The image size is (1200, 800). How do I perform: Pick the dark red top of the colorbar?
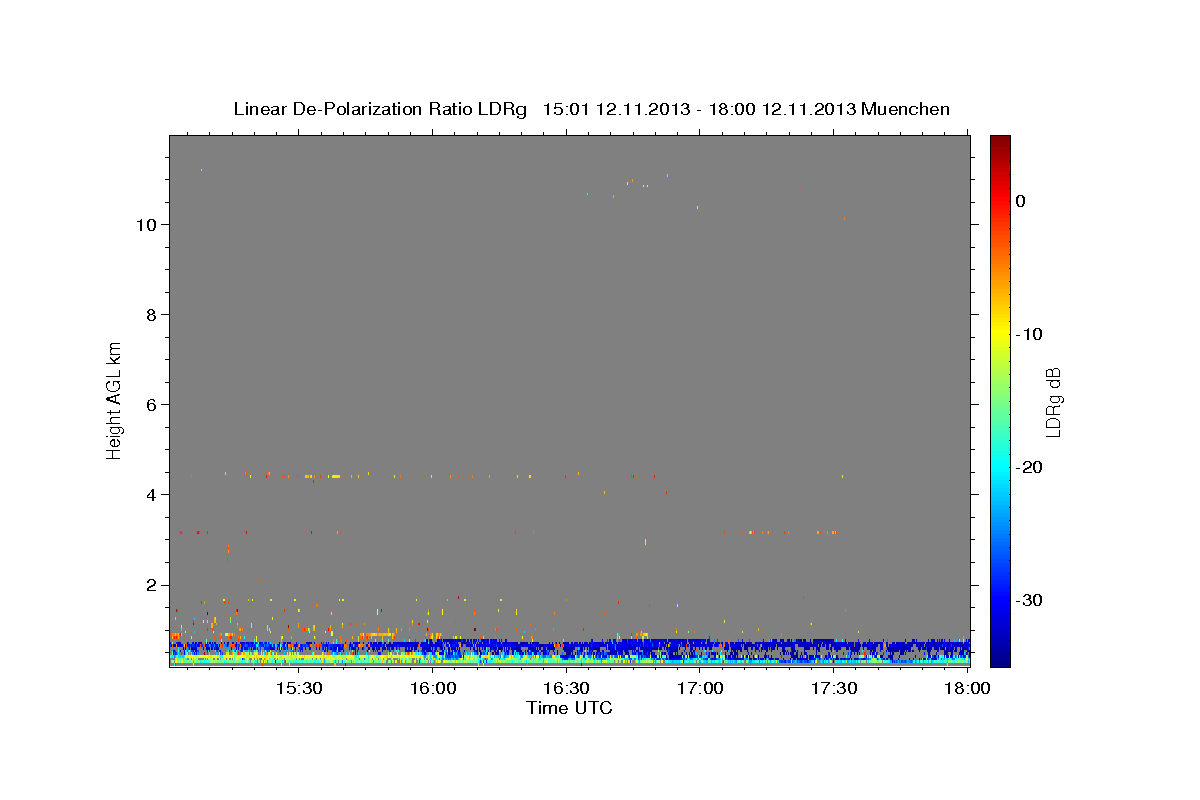(x=1000, y=142)
